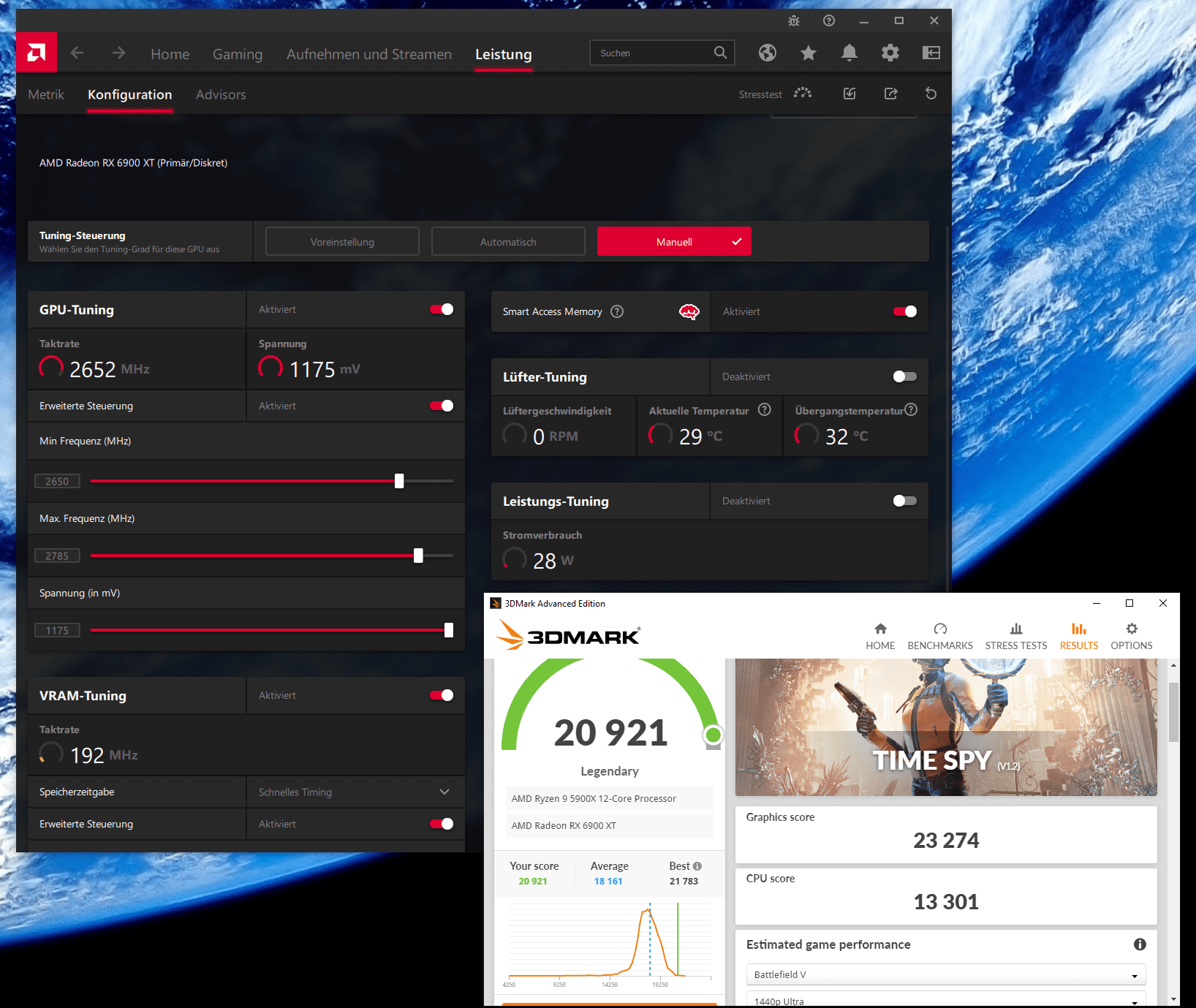Click AMD Radeon RX 6900 XT entry in 3DMark

click(x=610, y=825)
